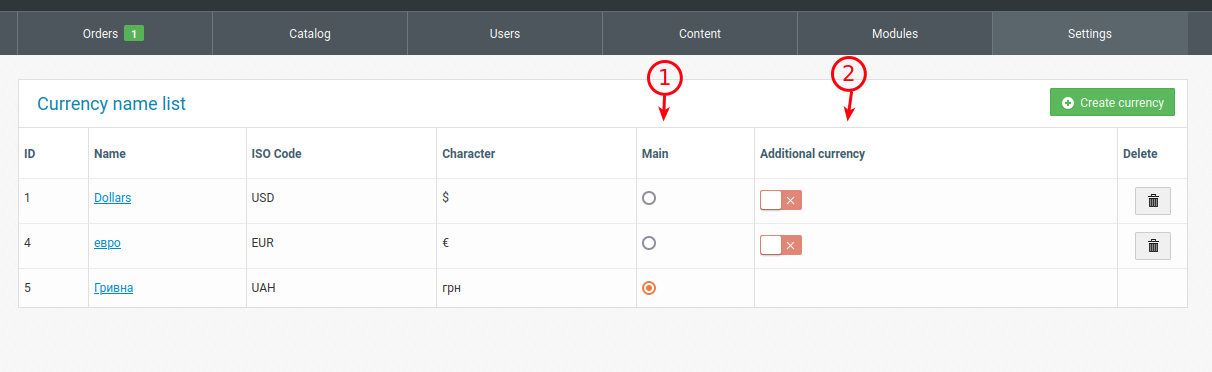Open the Orders tab

pyautogui.click(x=115, y=34)
